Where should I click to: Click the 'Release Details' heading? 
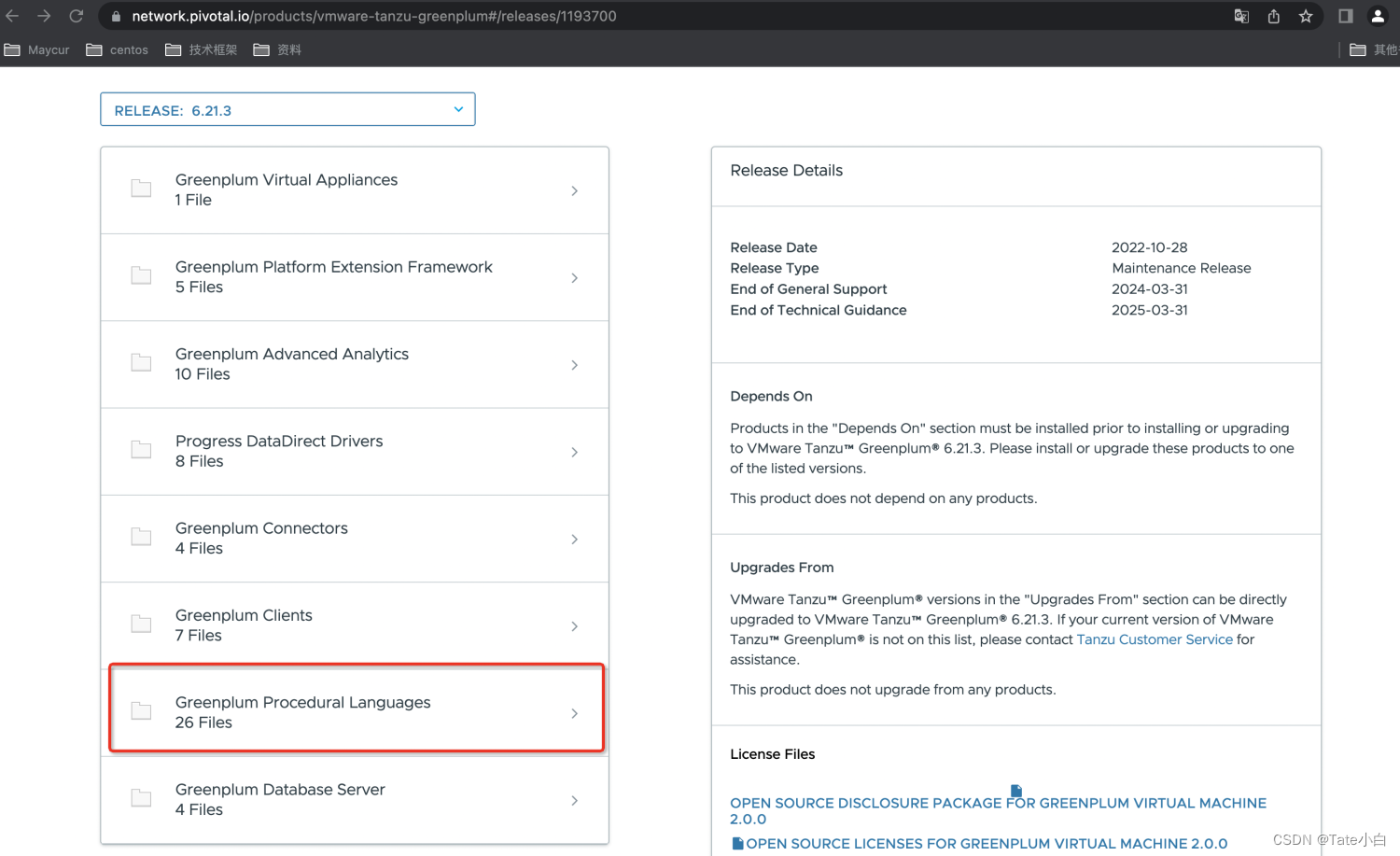787,171
